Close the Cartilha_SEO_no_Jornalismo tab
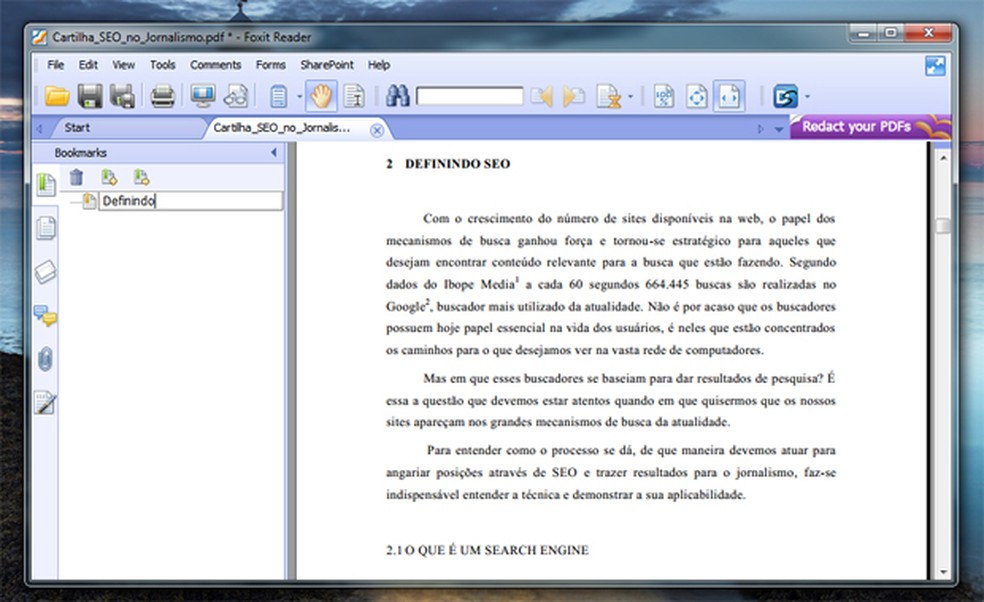 pyautogui.click(x=377, y=130)
